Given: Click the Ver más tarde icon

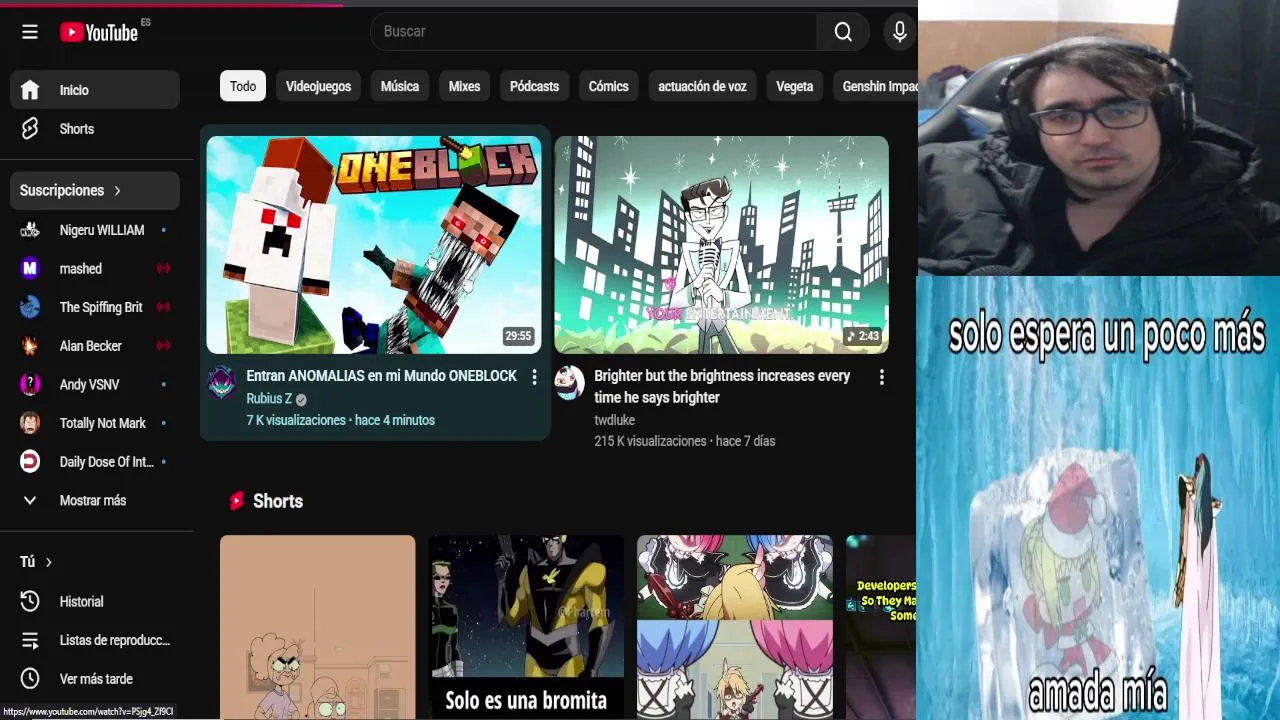Looking at the screenshot, I should [x=30, y=678].
